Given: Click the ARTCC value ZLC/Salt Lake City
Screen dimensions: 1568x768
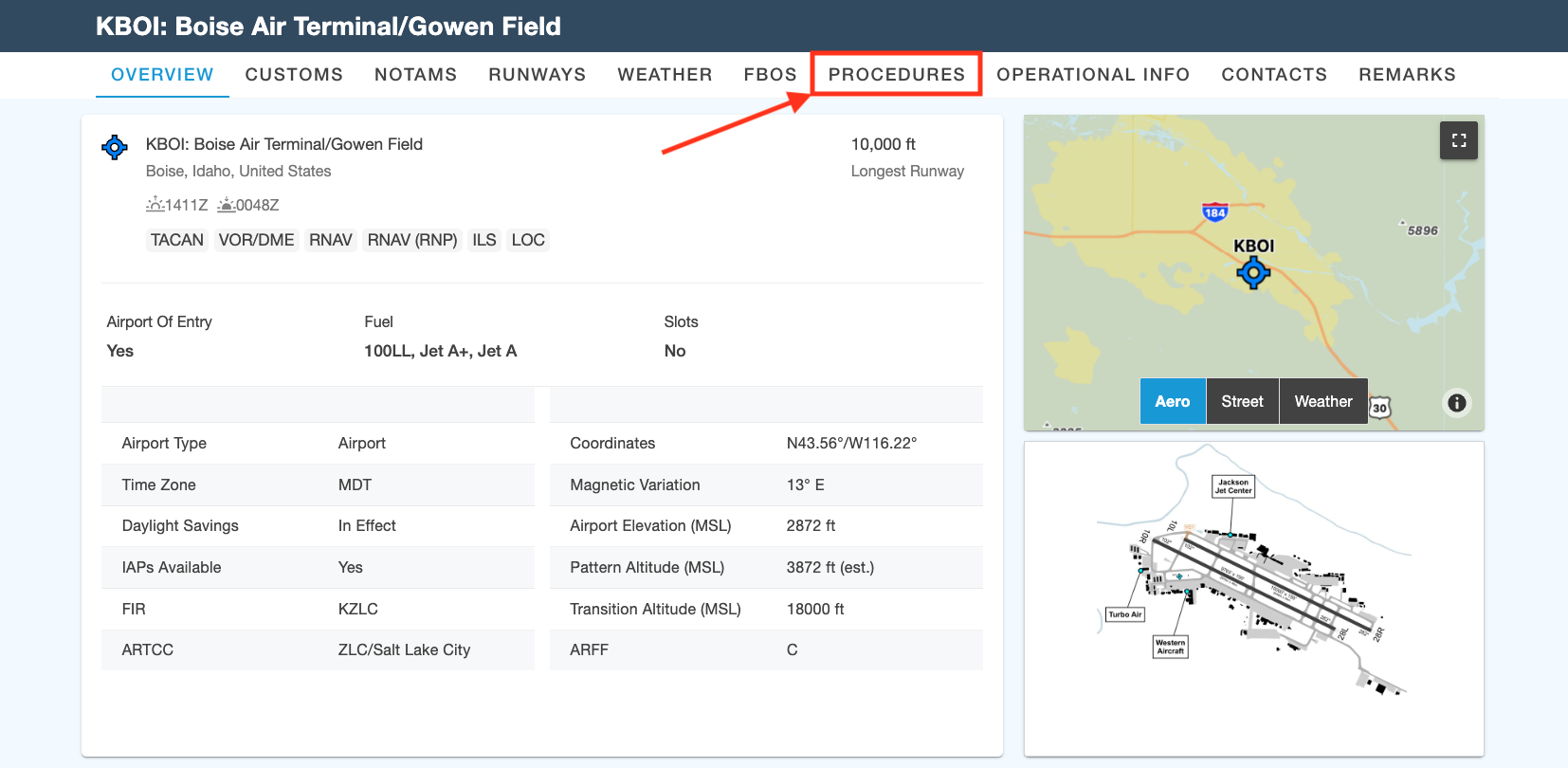Looking at the screenshot, I should click(404, 649).
